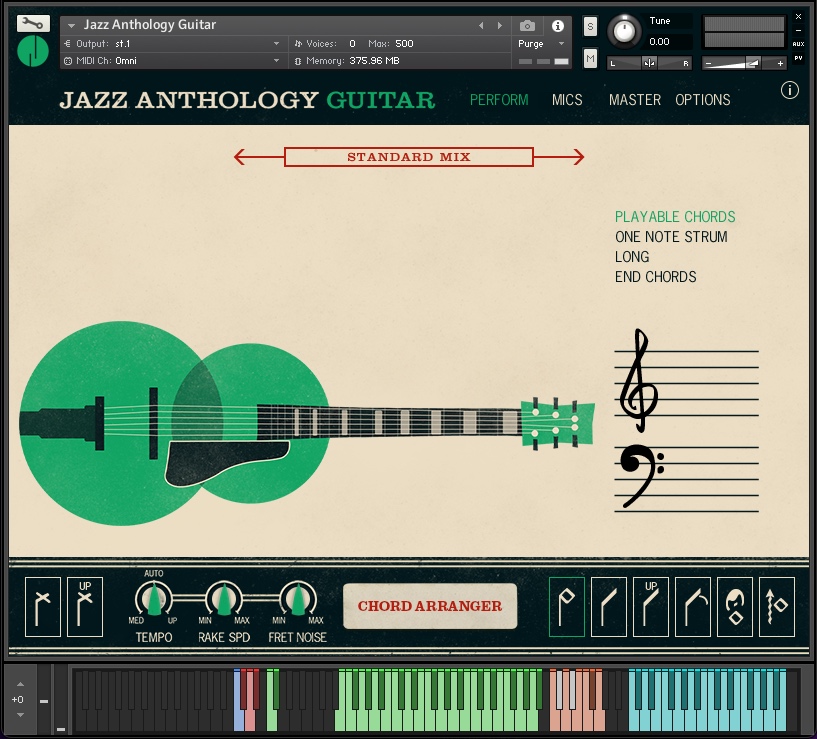
Task: Transpose keyboard octave down arrow
Action: pyautogui.click(x=20, y=715)
